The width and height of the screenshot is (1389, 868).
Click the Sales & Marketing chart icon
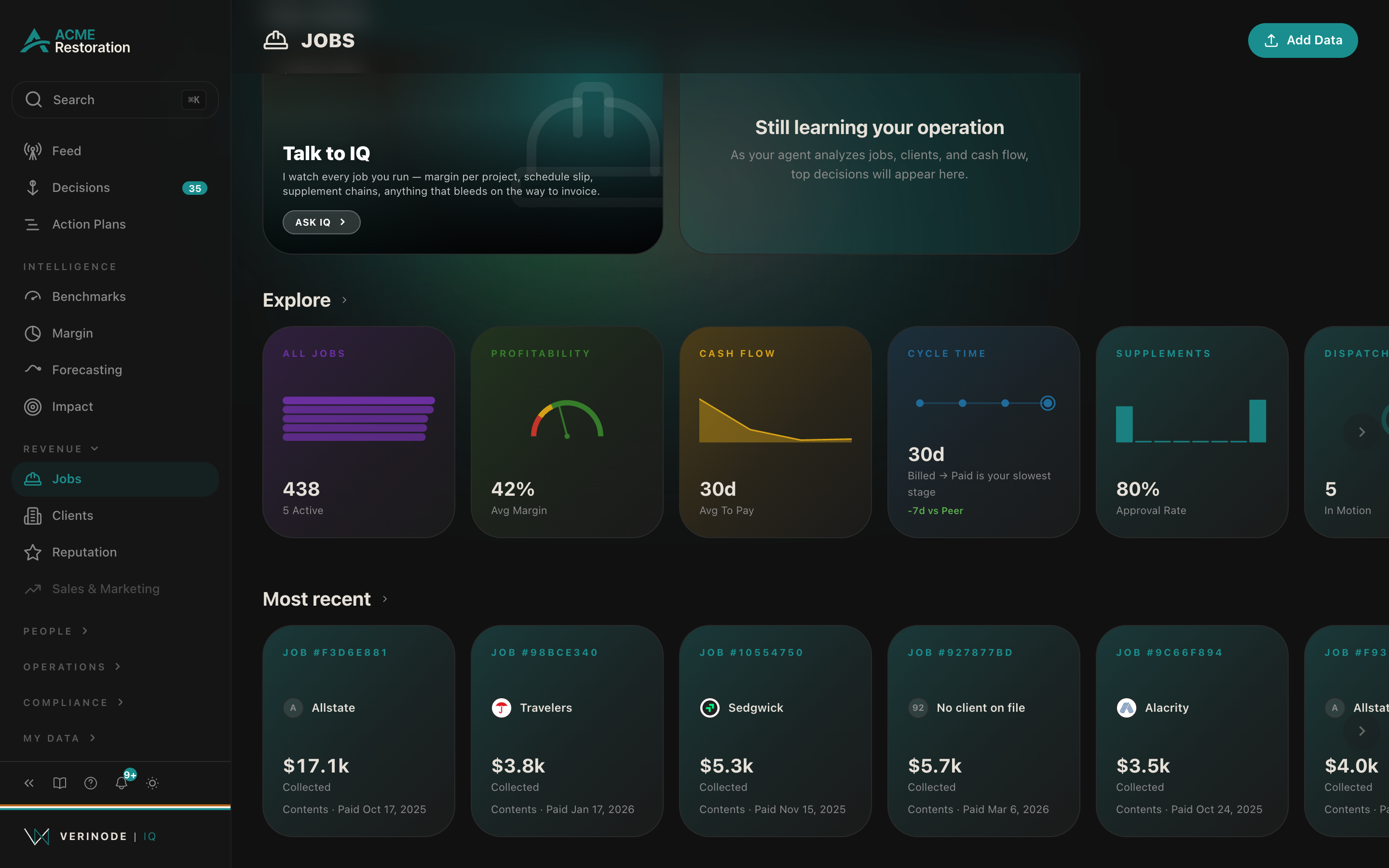[x=33, y=589]
